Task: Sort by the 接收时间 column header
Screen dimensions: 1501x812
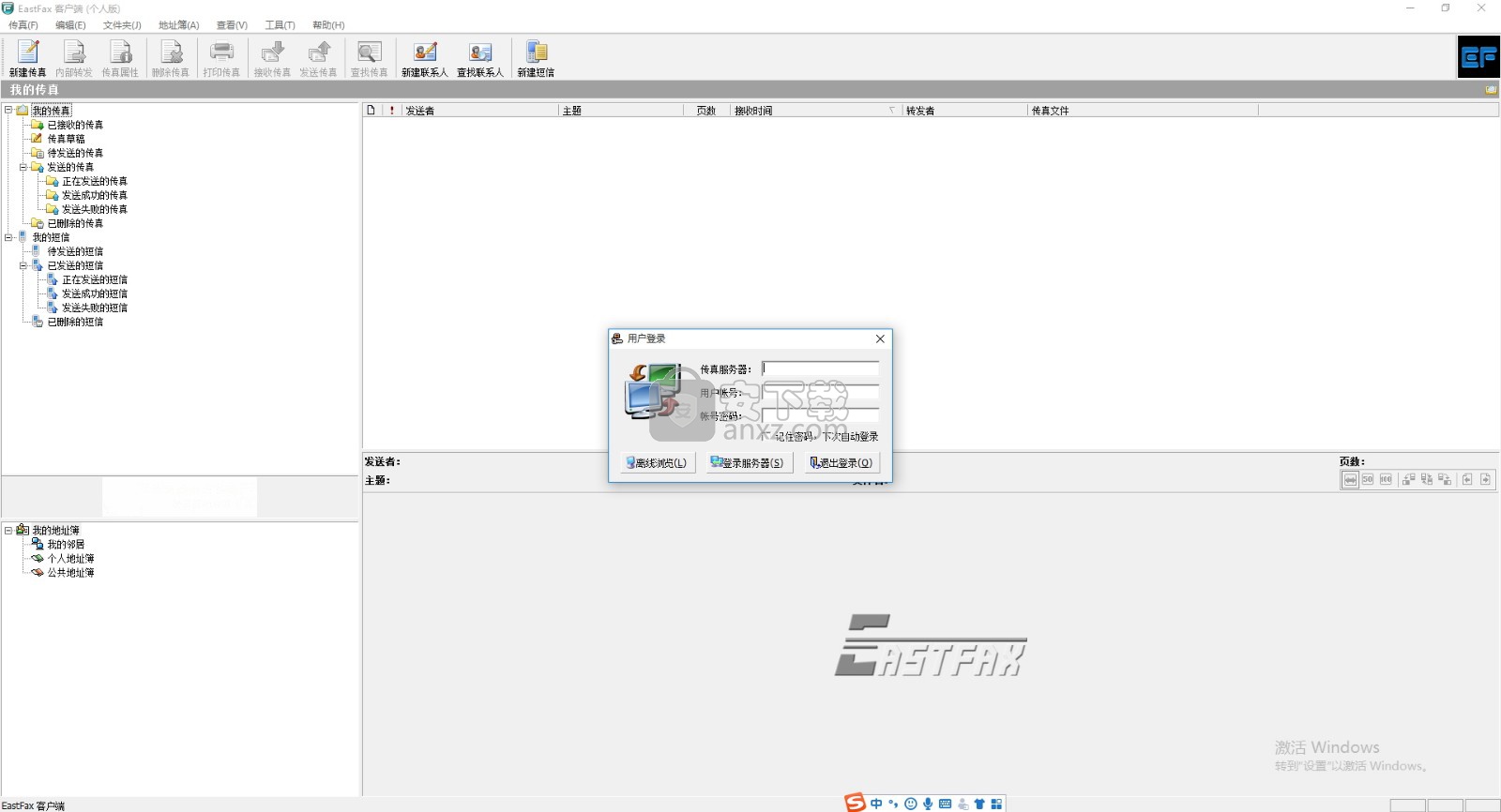Action: 816,111
